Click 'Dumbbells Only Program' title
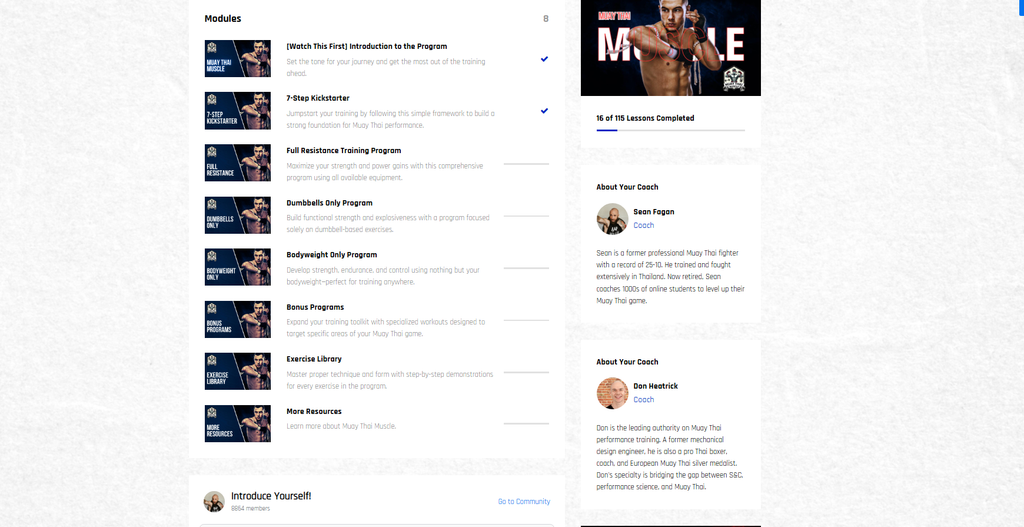The image size is (1024, 527). point(329,203)
